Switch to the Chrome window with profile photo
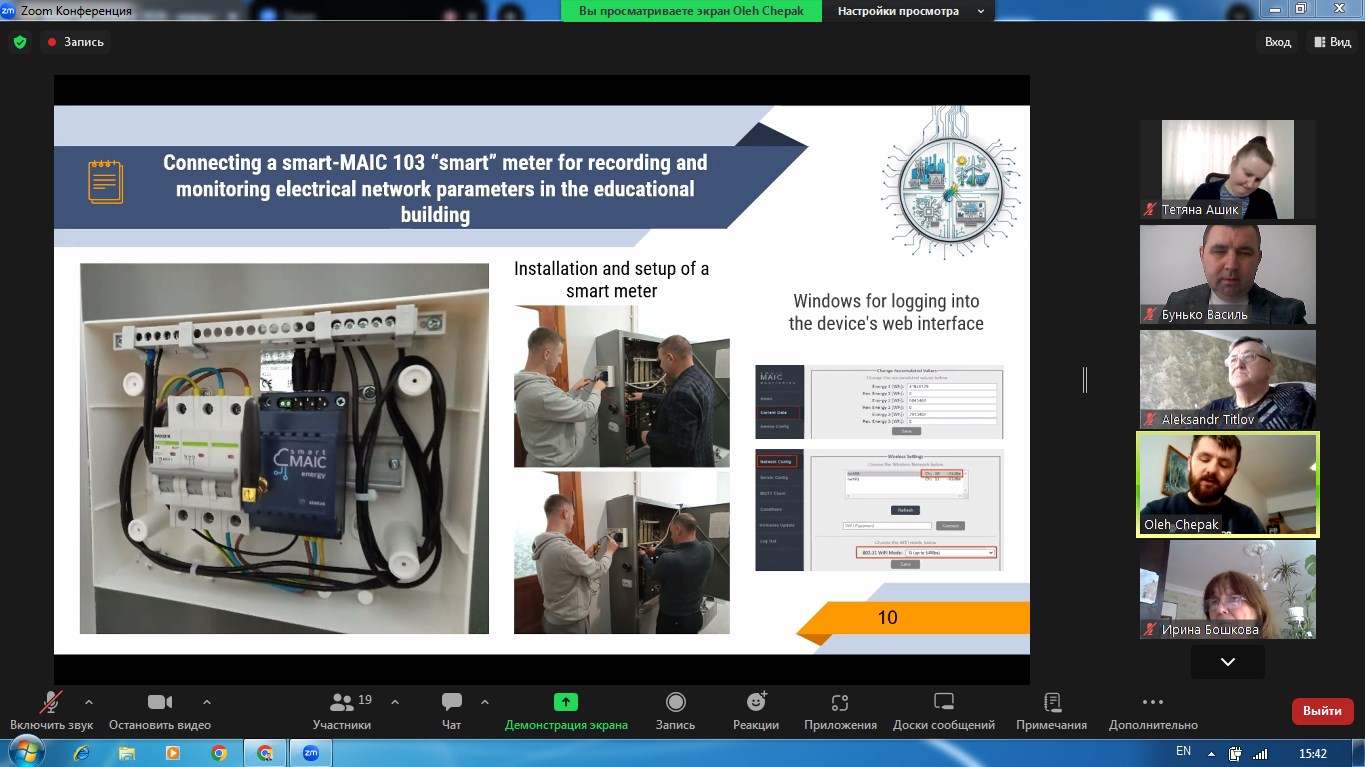 265,753
